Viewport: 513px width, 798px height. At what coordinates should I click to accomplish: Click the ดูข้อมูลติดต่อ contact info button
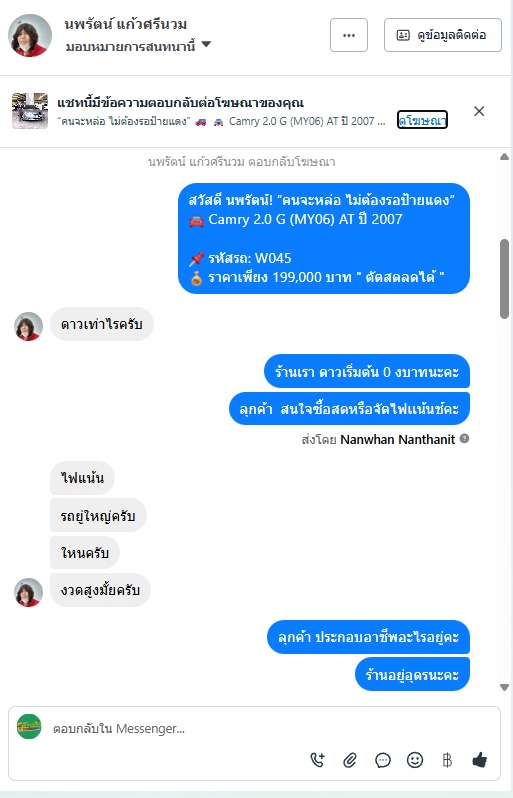click(443, 35)
